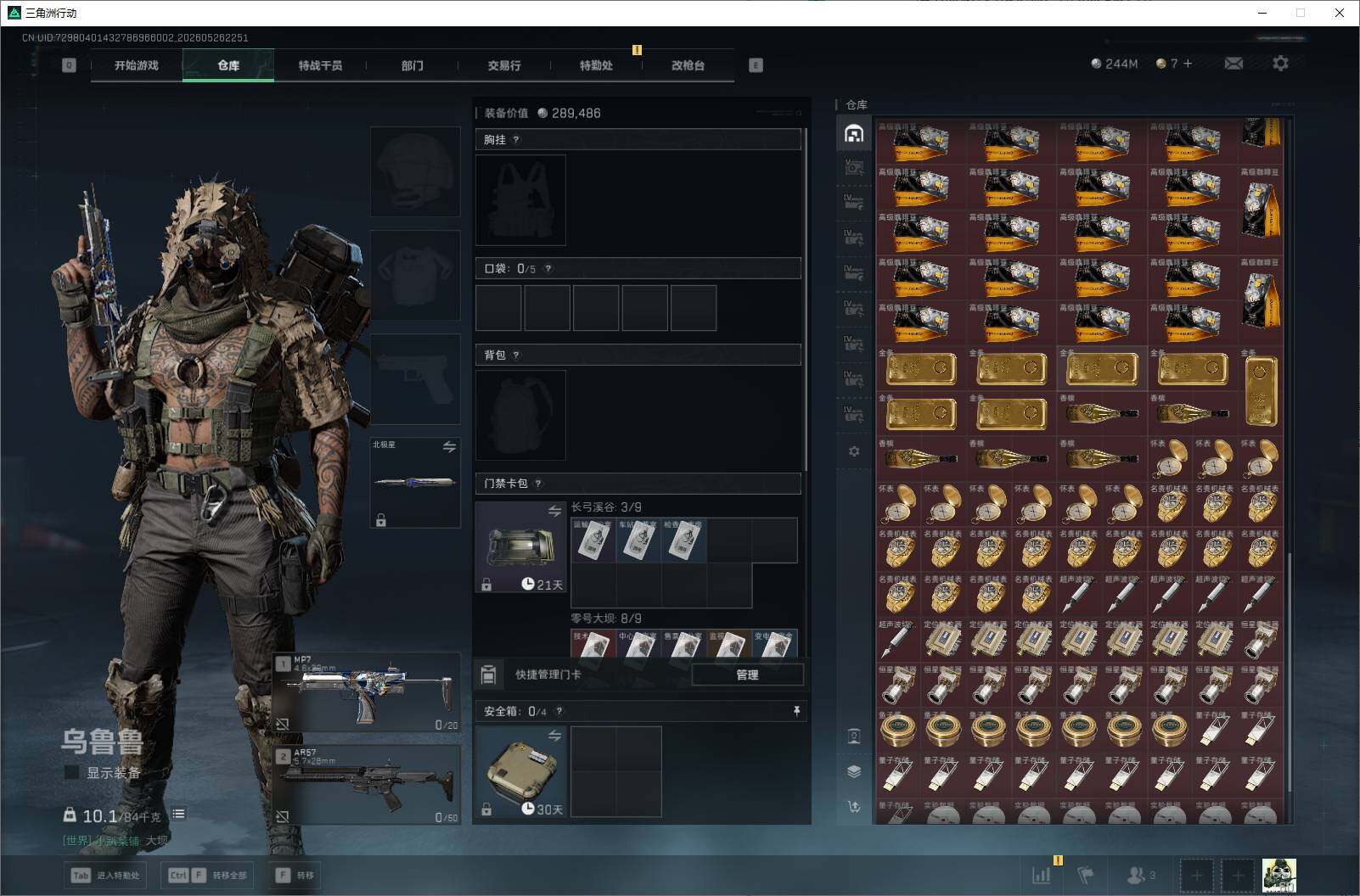Click the 进入特勤处 button
The width and height of the screenshot is (1360, 896).
(106, 875)
